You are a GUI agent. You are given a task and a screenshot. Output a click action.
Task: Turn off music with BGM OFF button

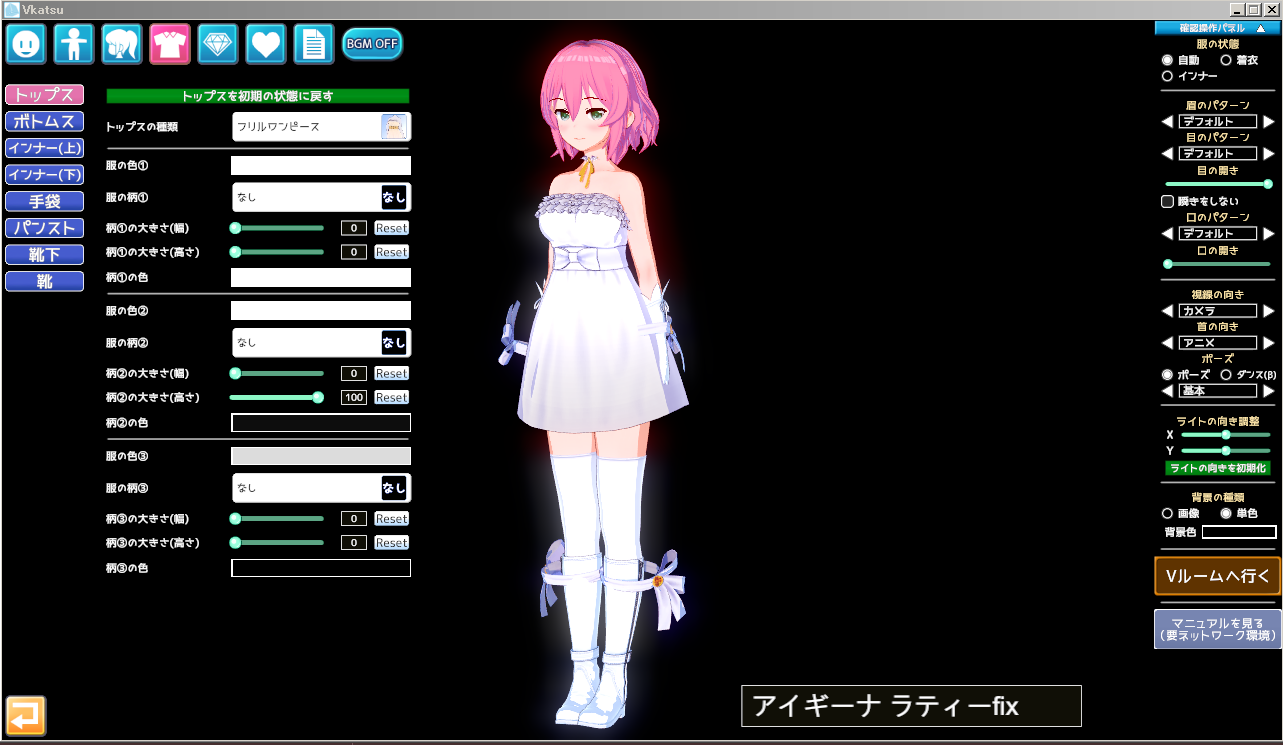click(372, 44)
